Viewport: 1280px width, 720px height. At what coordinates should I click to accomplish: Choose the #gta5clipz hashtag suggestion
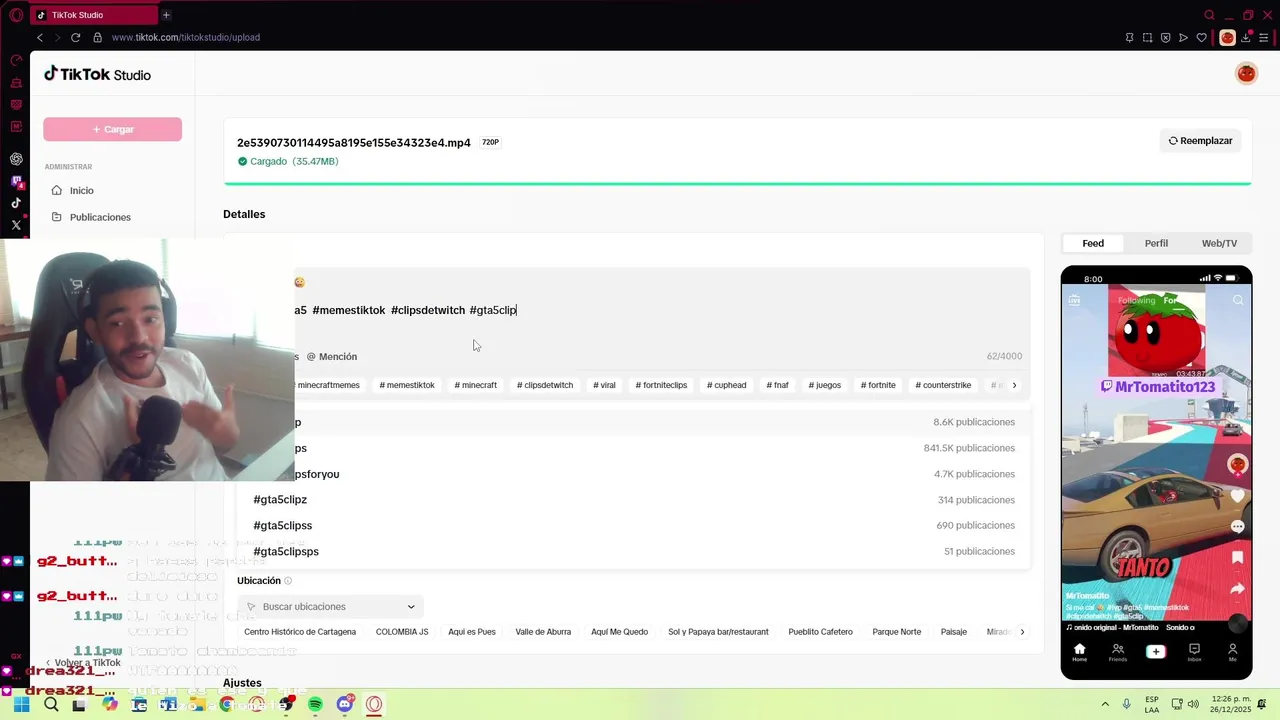tap(634, 500)
